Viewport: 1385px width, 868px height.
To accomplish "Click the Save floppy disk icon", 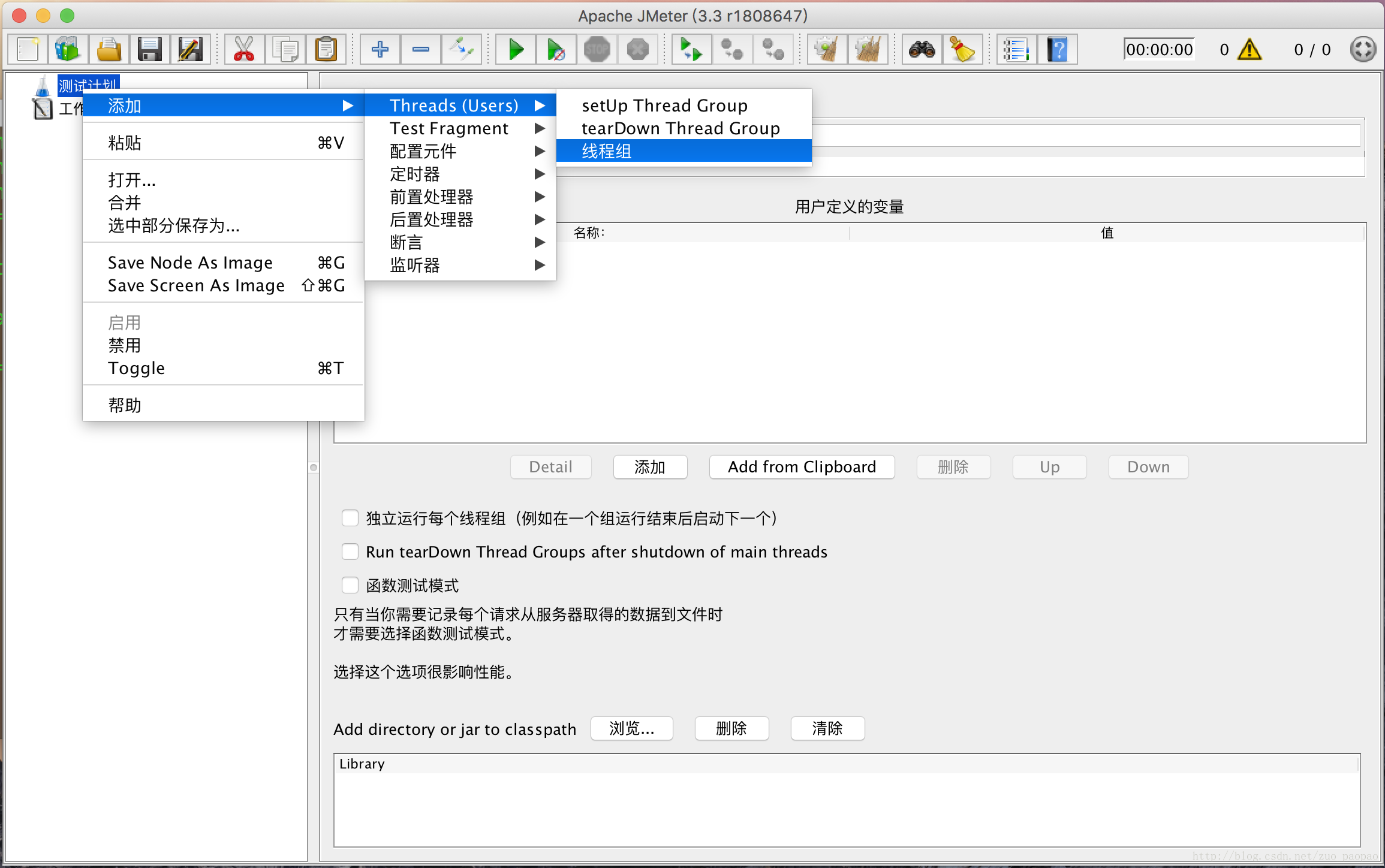I will 149,49.
